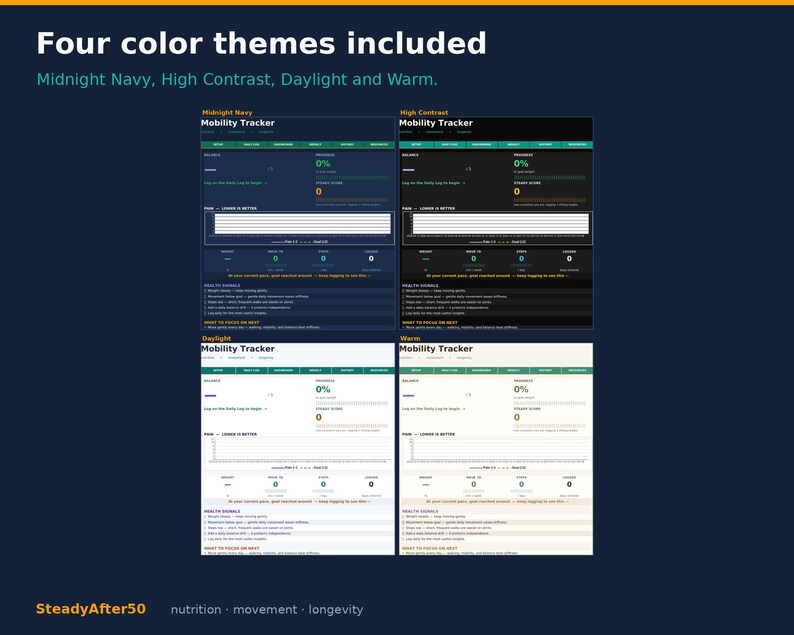Viewport: 794px width, 635px height.
Task: Click 'What to focus on next' in High Contrast
Action: [x=429, y=323]
